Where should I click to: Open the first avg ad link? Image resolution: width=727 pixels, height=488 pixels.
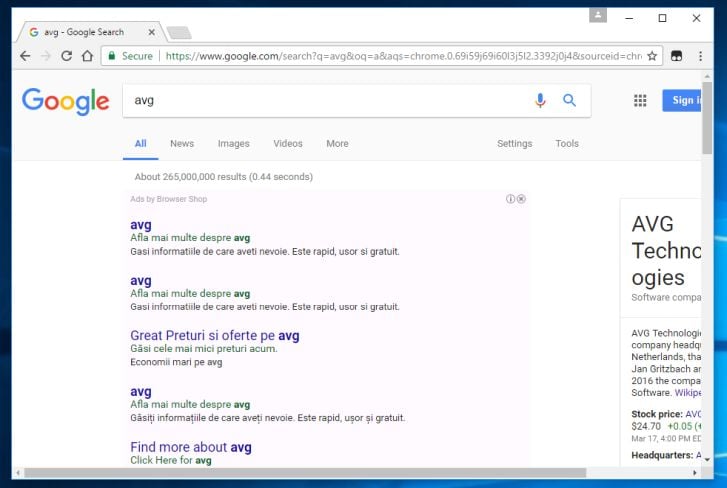140,225
